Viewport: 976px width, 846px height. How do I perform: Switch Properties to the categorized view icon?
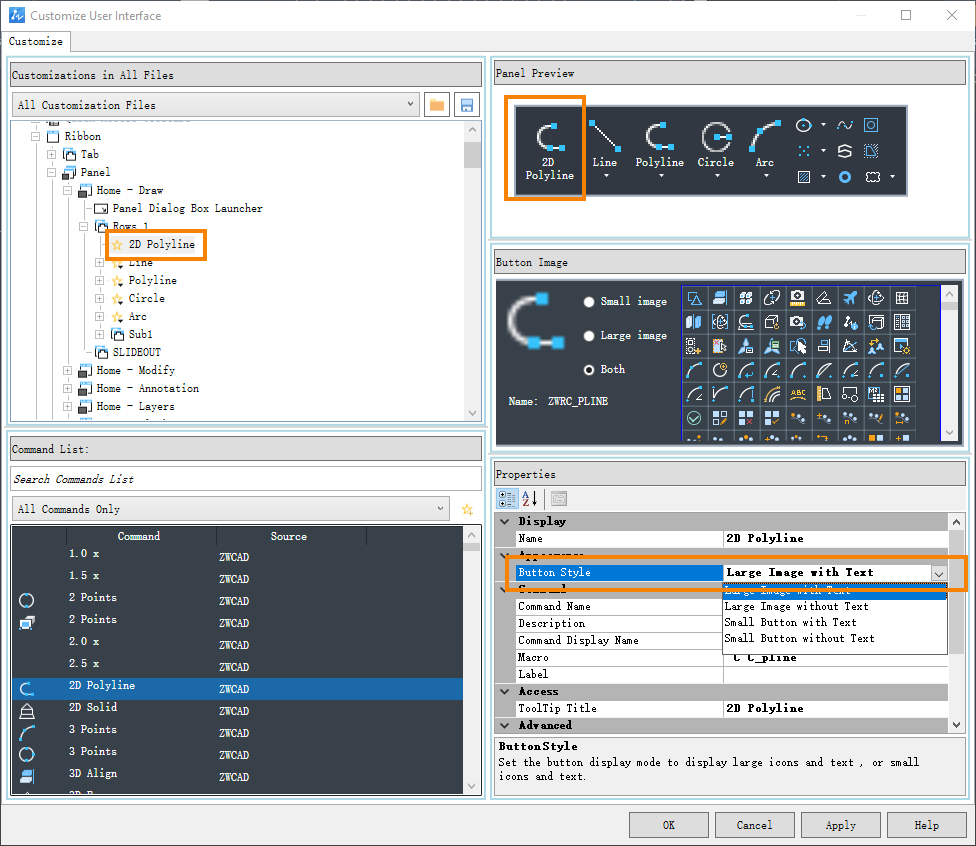pyautogui.click(x=507, y=499)
